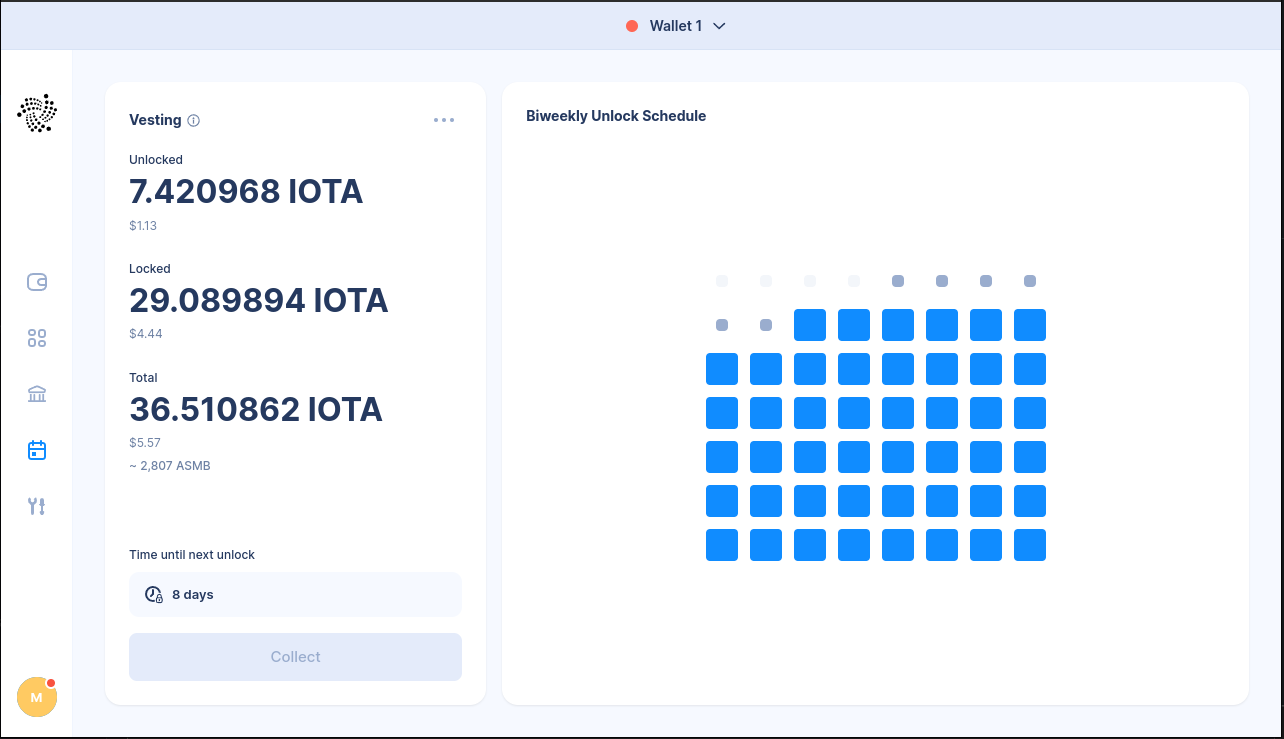Click the Biweekly Unlock Schedule heading
Image resolution: width=1284 pixels, height=739 pixels.
tap(616, 116)
